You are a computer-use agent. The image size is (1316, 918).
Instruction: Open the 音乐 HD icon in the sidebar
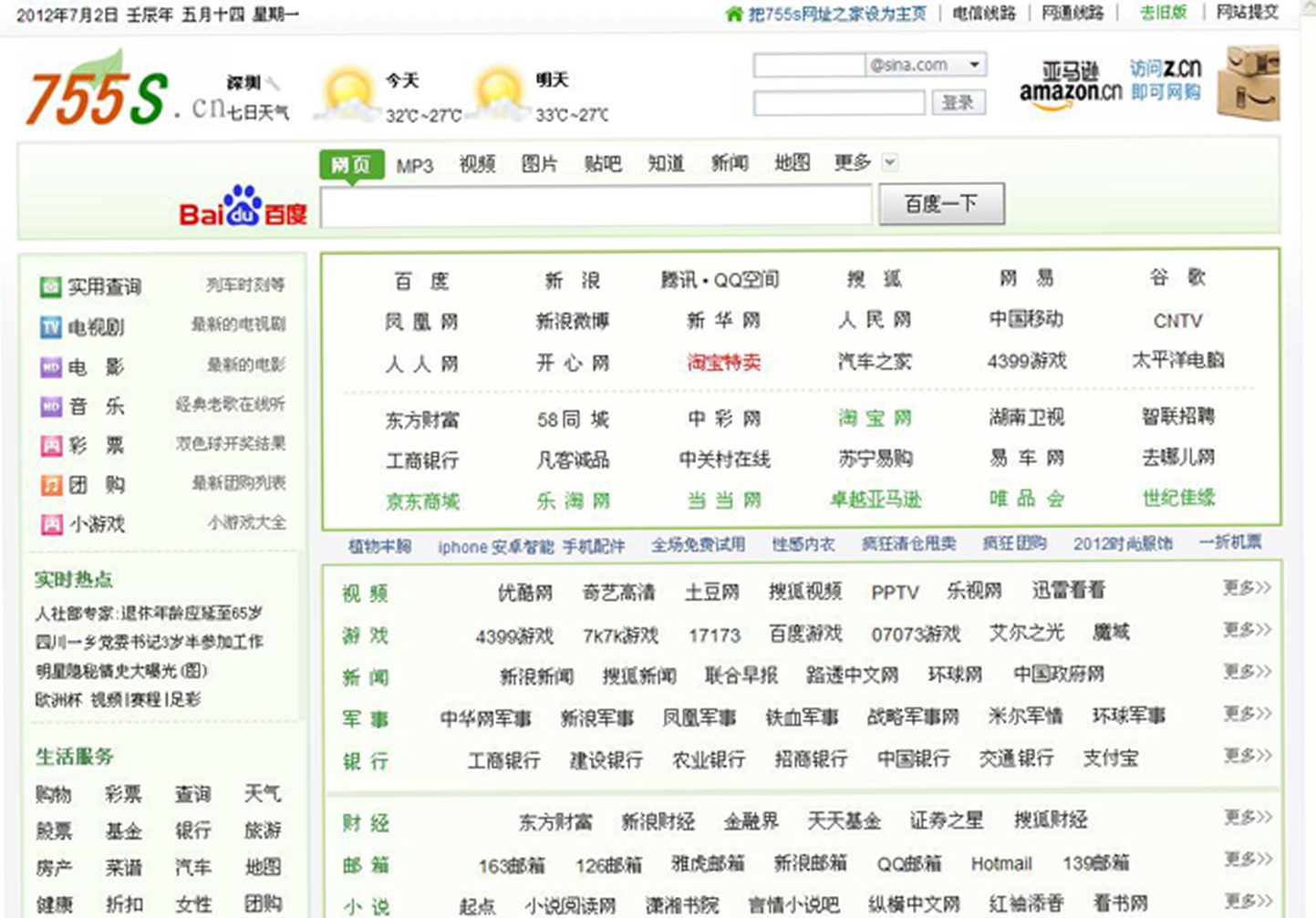point(50,406)
